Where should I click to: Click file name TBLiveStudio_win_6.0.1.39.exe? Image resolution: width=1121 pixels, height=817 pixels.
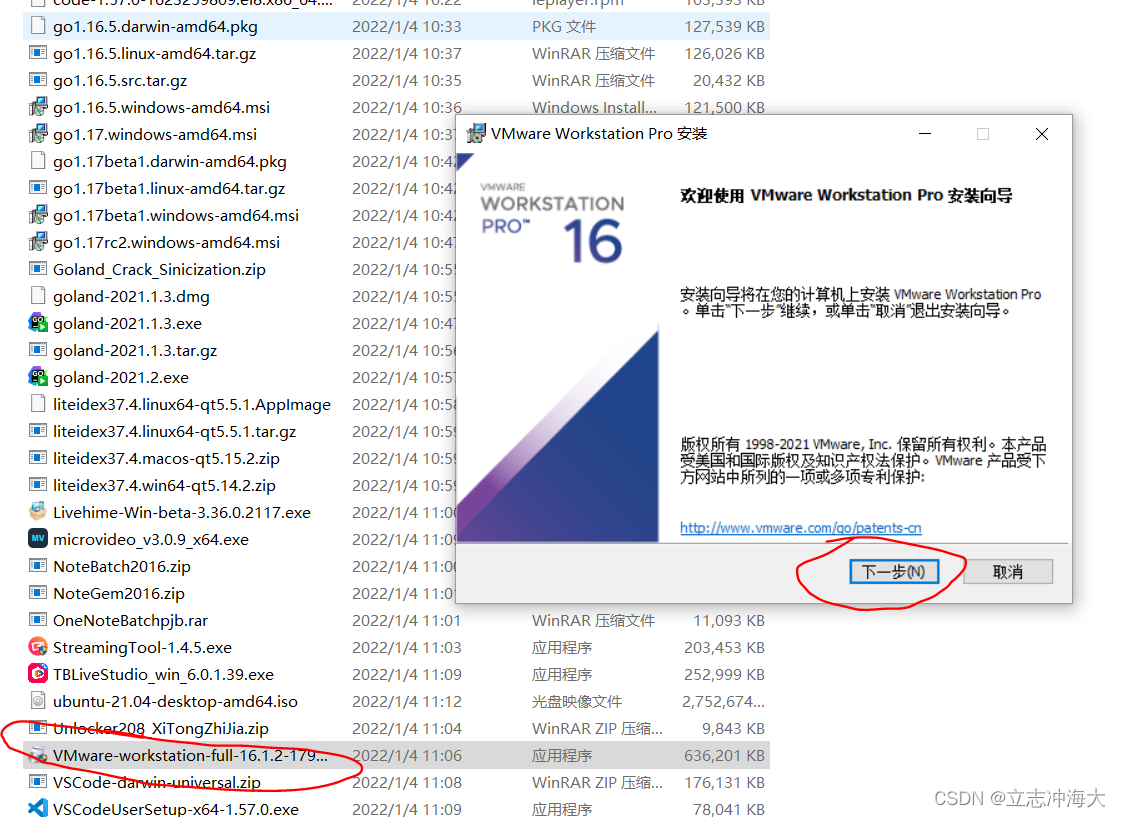163,675
